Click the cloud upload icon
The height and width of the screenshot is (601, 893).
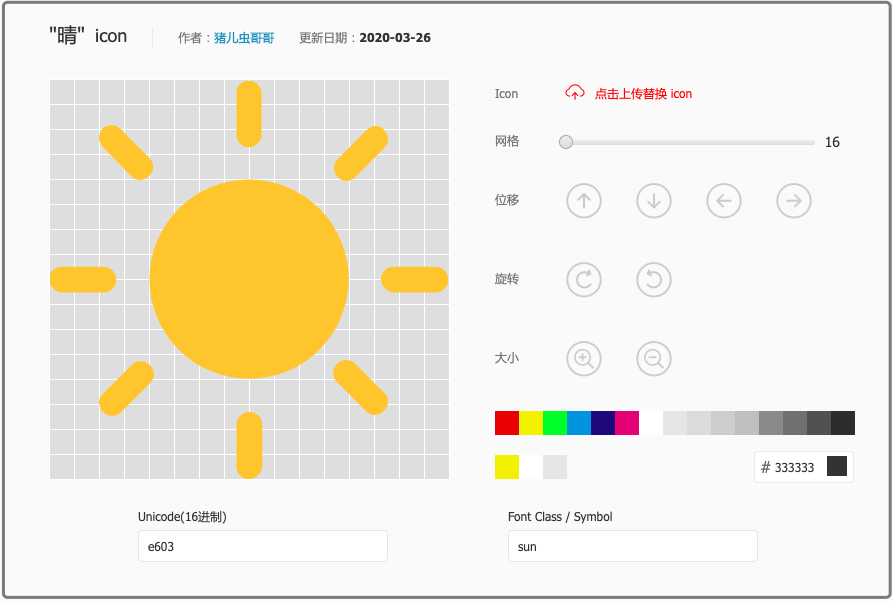tap(575, 93)
